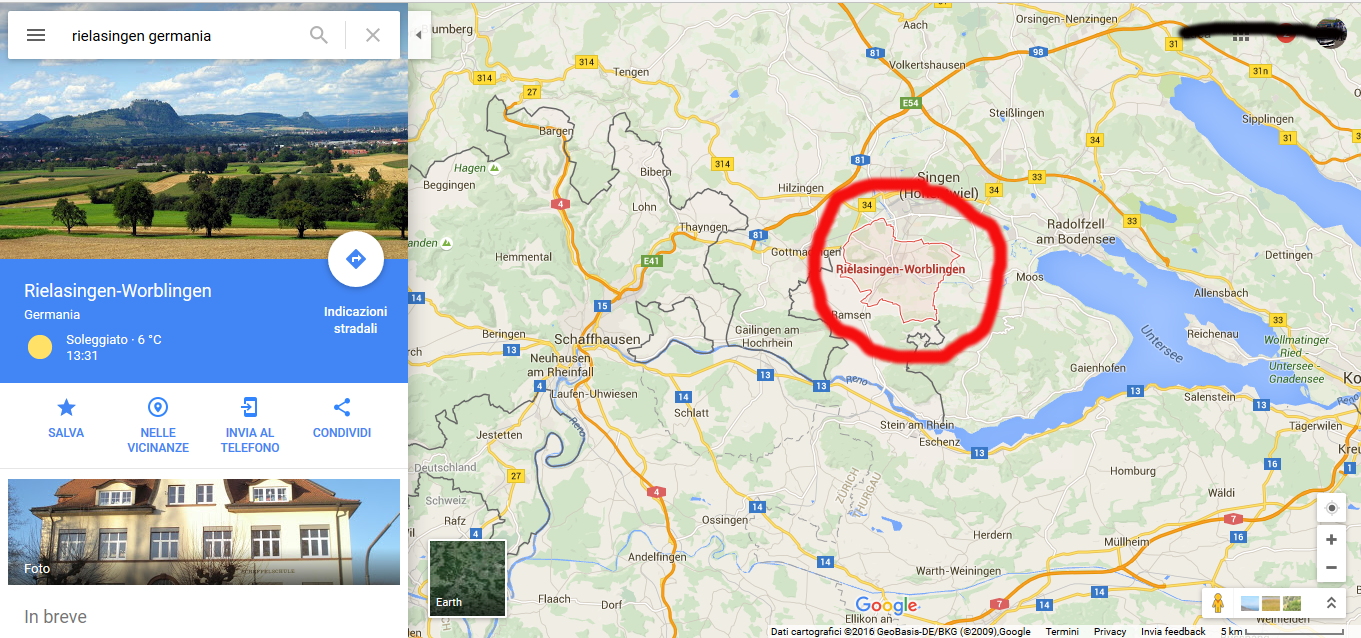Open the Privacy link in footer

click(x=1110, y=632)
